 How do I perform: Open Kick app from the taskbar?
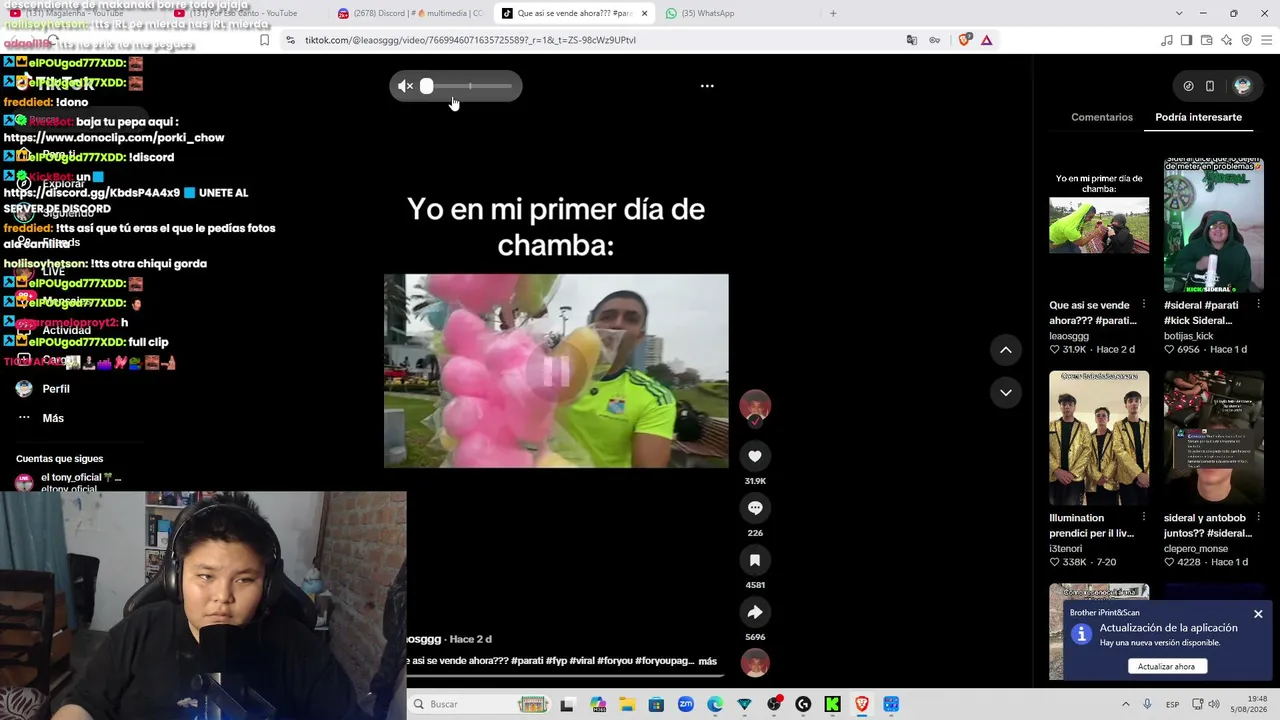pos(832,704)
